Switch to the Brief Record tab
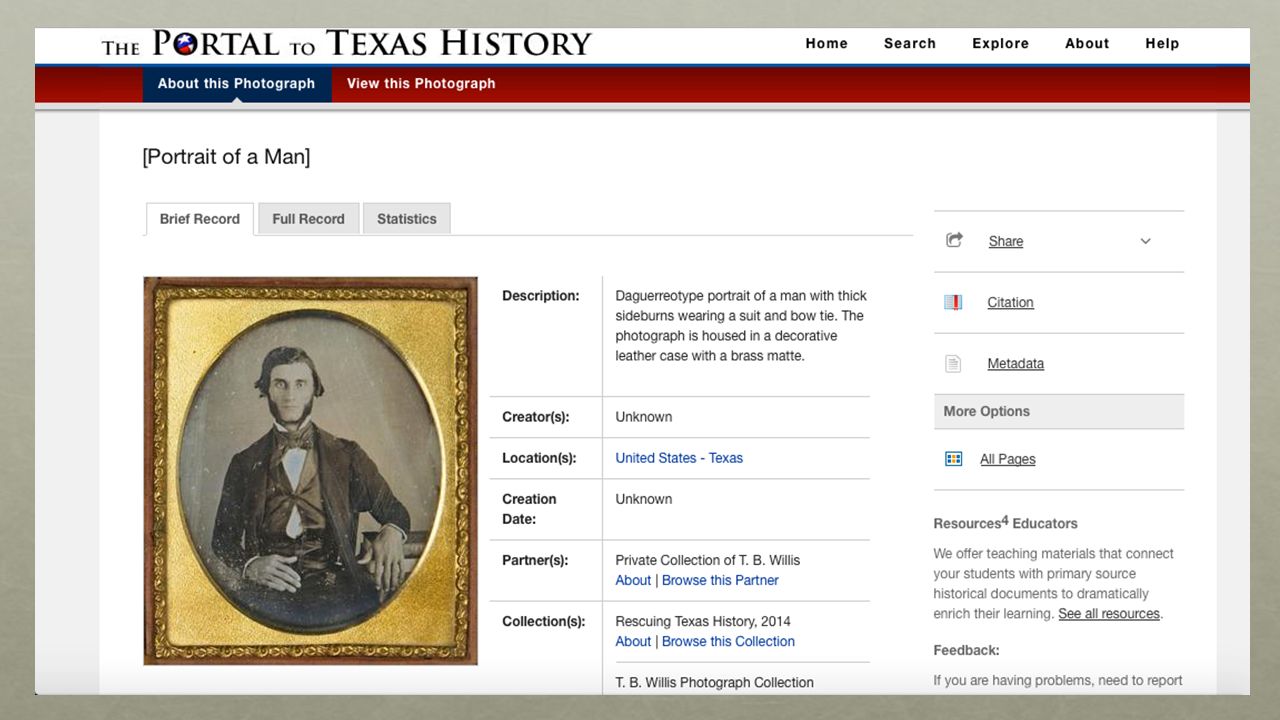 [200, 219]
